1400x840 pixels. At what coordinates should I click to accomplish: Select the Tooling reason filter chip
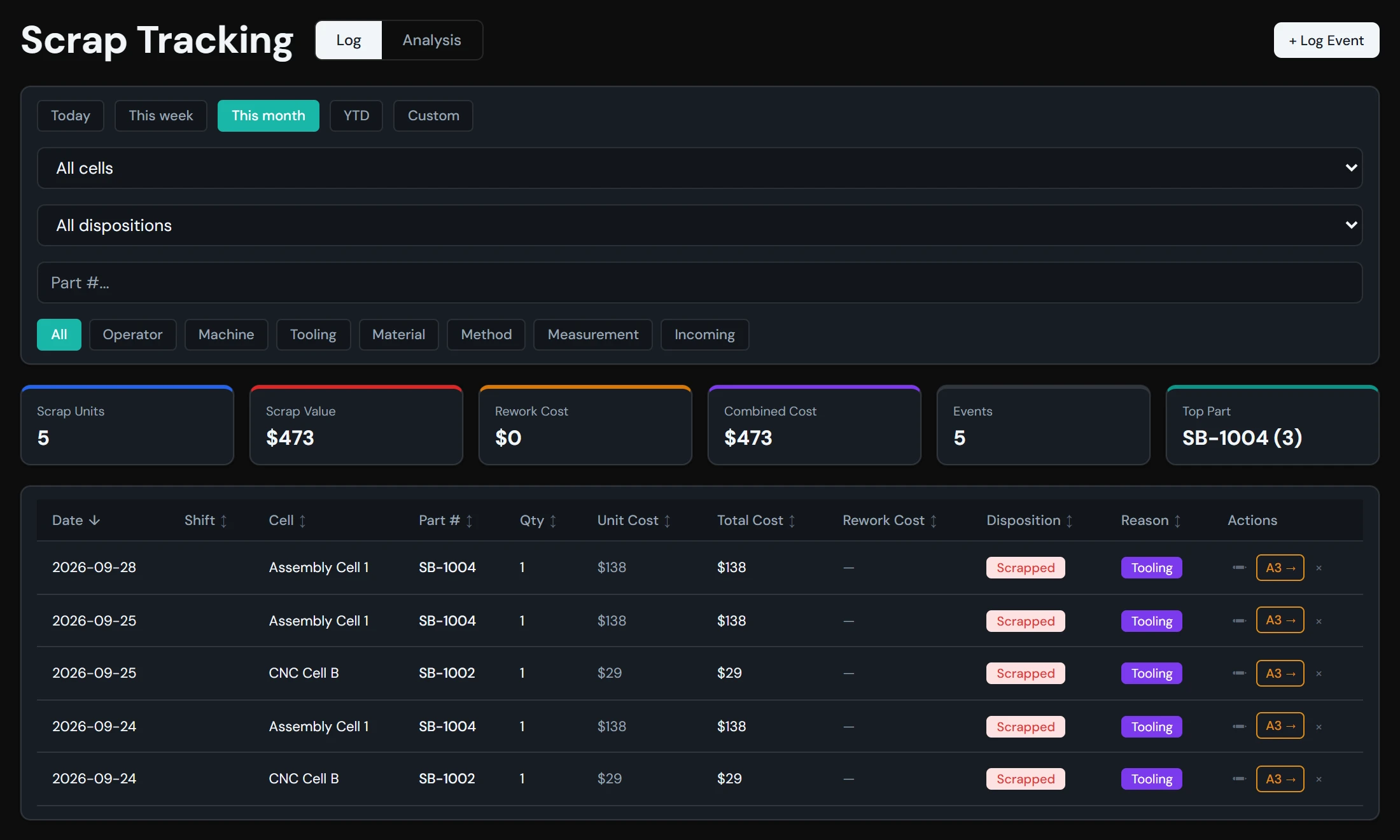click(313, 335)
